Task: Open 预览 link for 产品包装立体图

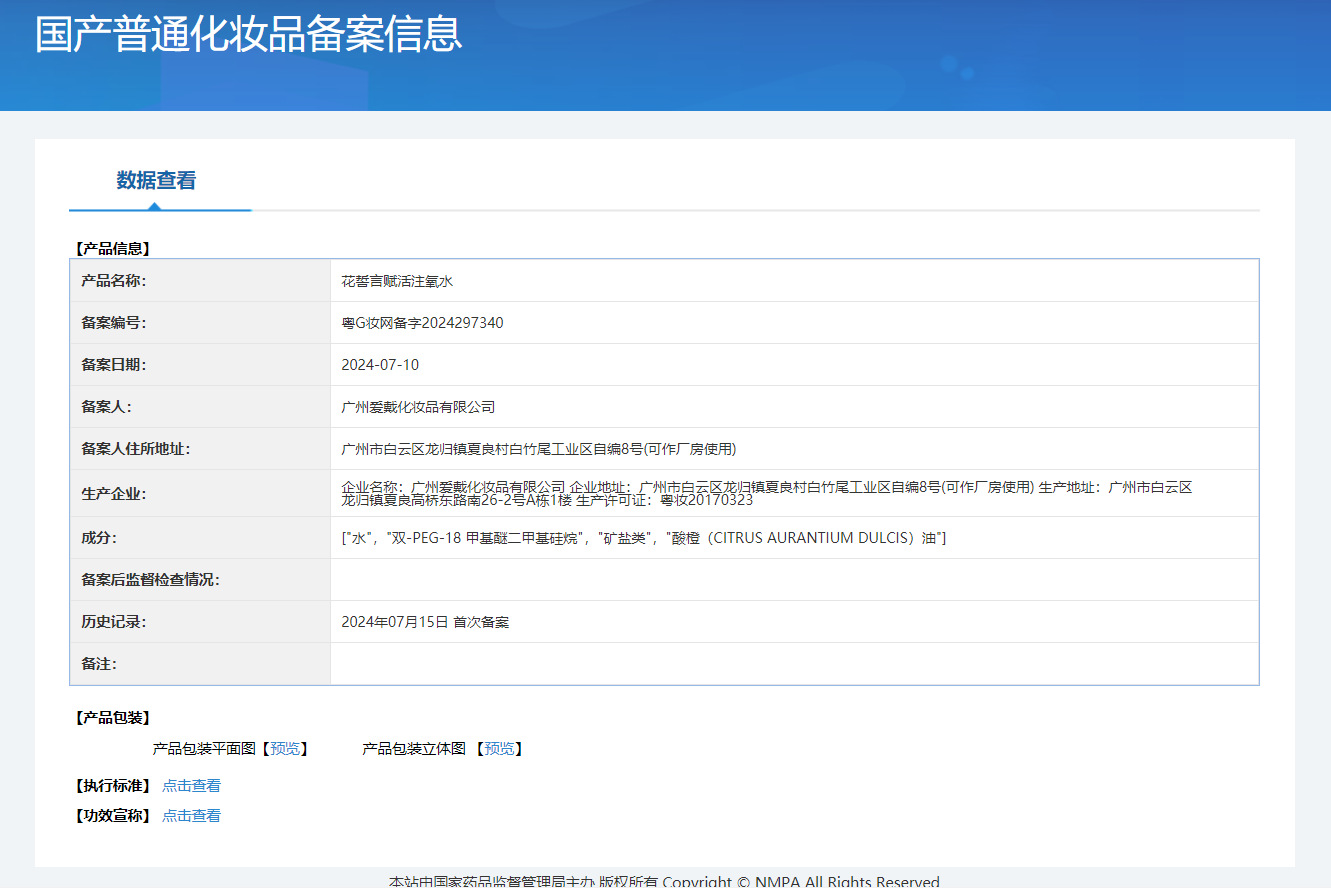Action: 499,749
